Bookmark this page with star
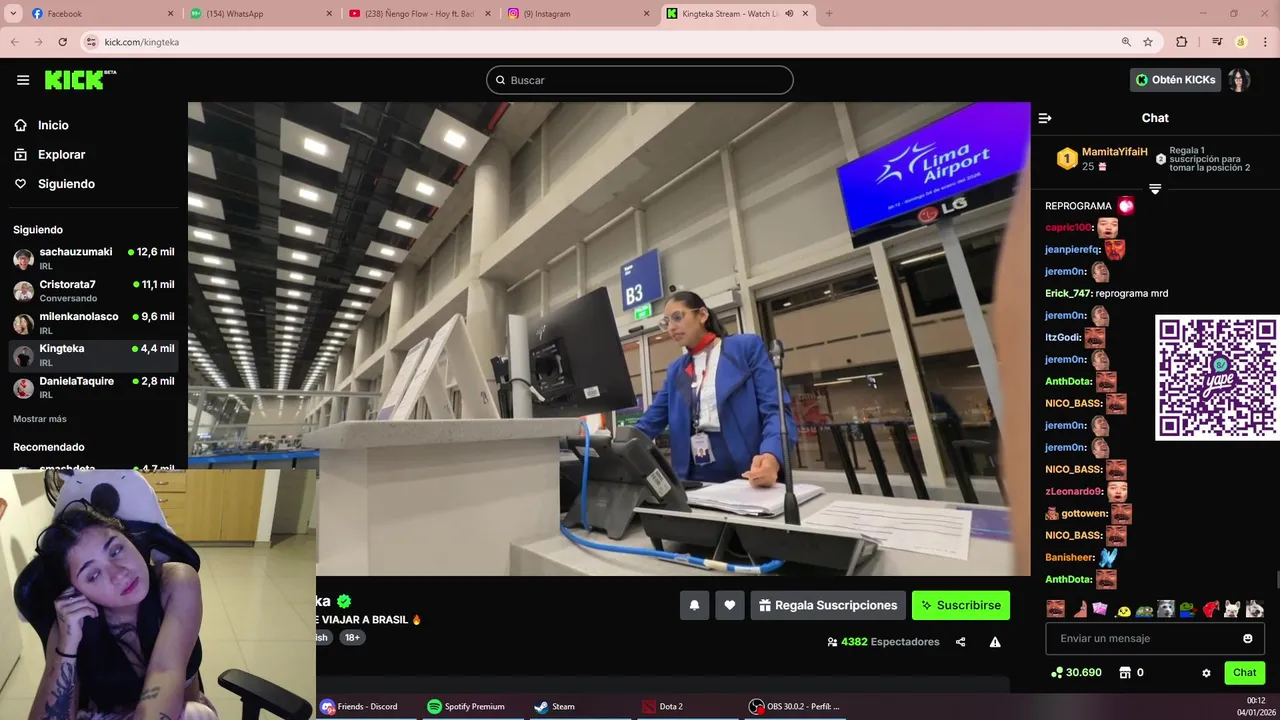Image resolution: width=1280 pixels, height=720 pixels. [1148, 42]
